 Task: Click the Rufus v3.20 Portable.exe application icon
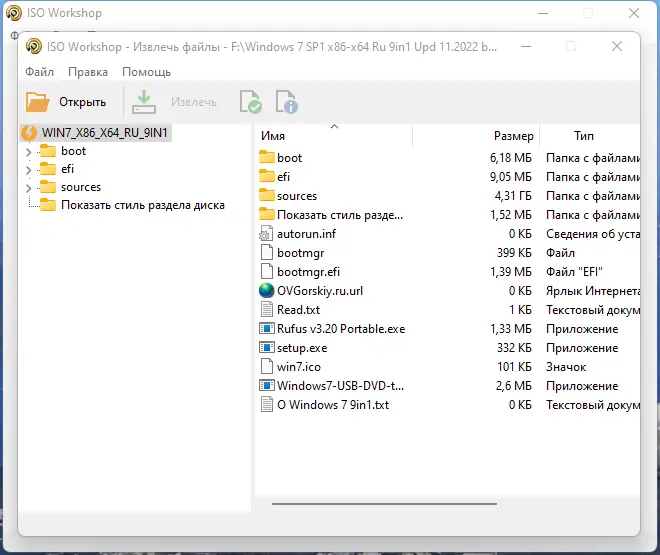(266, 328)
